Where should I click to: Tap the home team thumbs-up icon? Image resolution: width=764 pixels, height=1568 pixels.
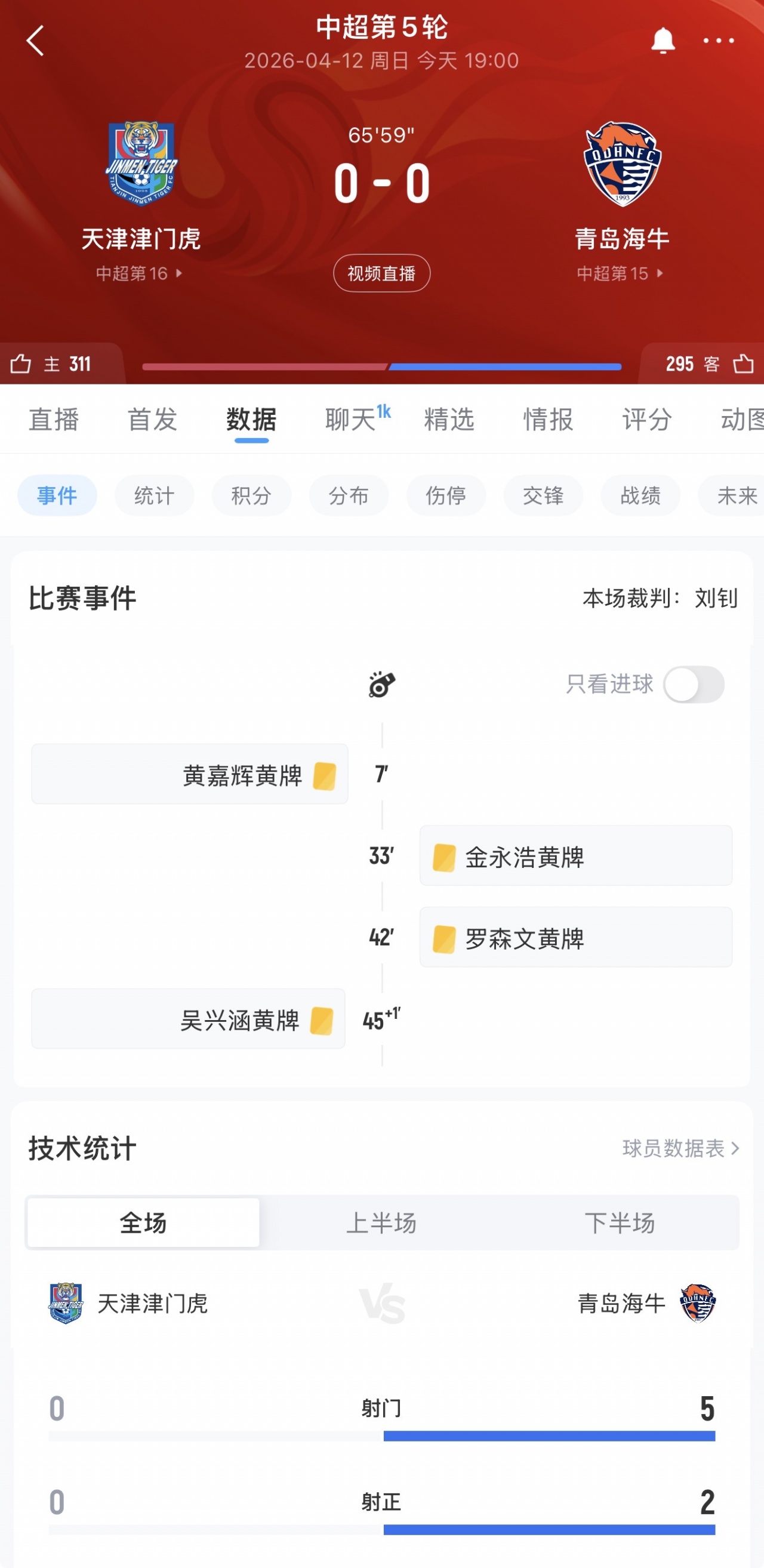coord(21,363)
